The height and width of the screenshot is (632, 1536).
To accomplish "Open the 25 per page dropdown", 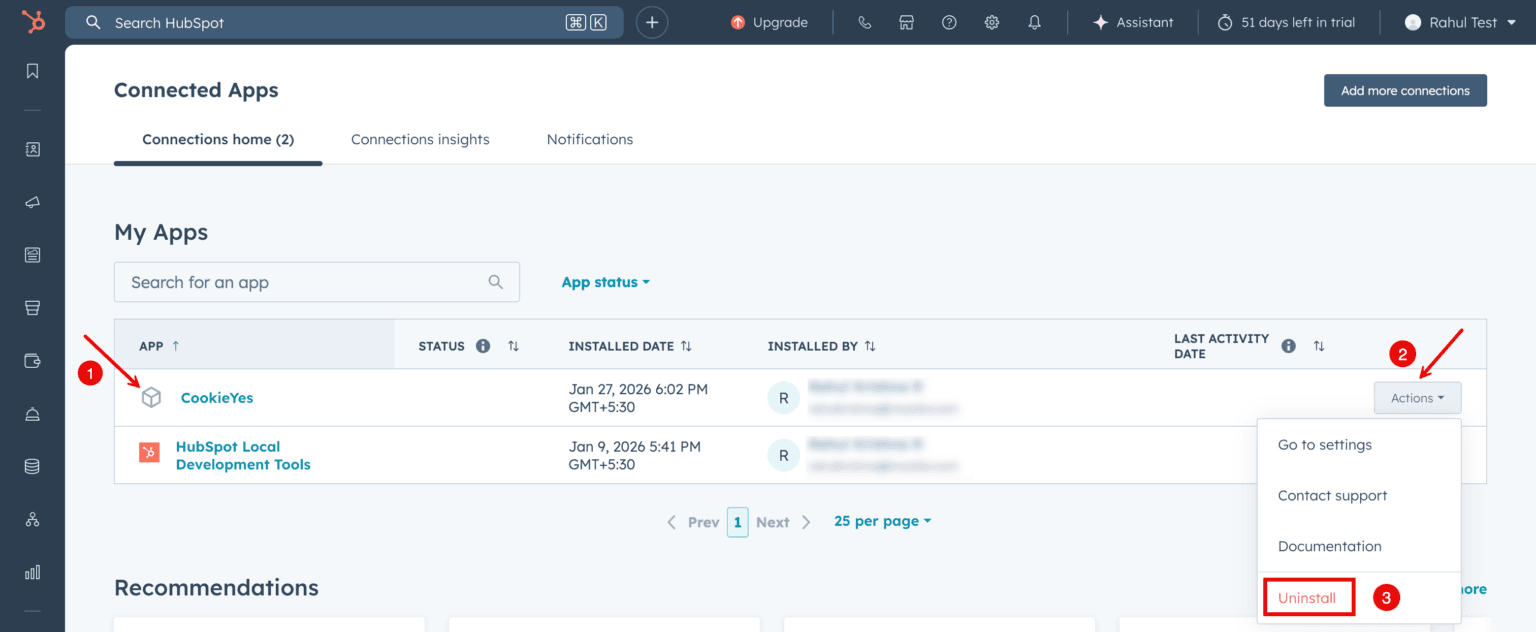I will [883, 521].
